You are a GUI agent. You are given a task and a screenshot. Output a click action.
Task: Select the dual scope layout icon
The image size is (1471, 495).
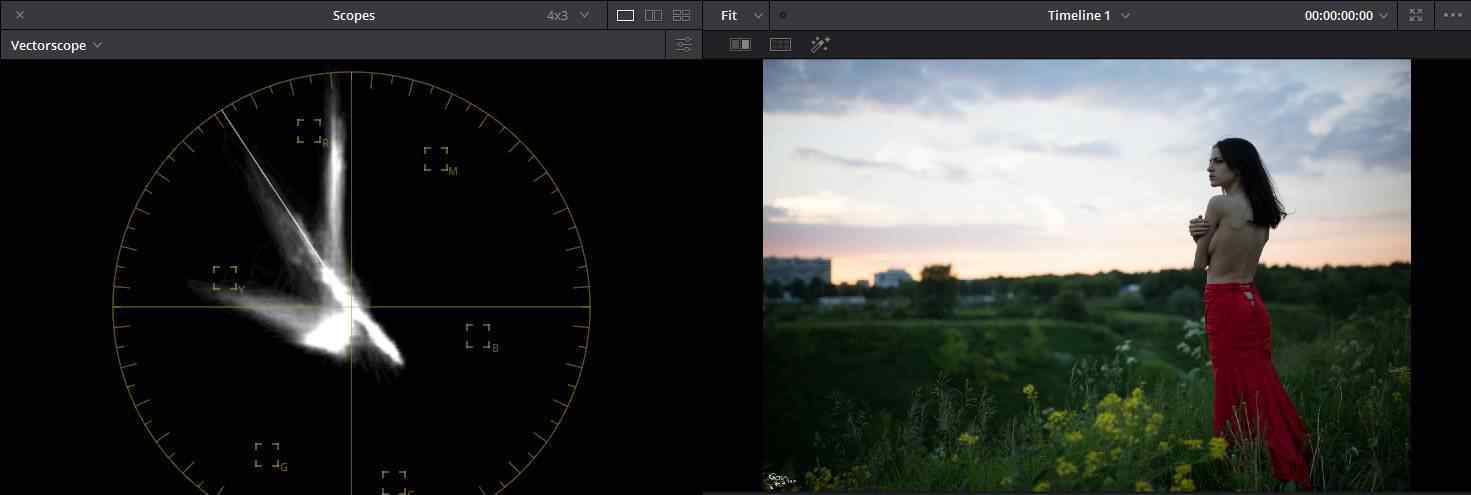[653, 15]
